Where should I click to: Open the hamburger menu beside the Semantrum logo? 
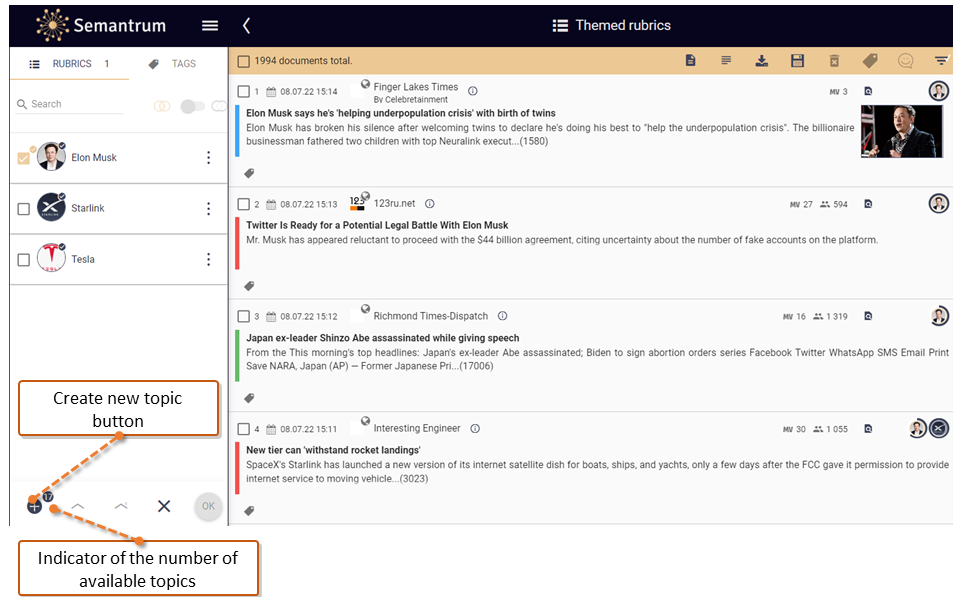coord(210,26)
